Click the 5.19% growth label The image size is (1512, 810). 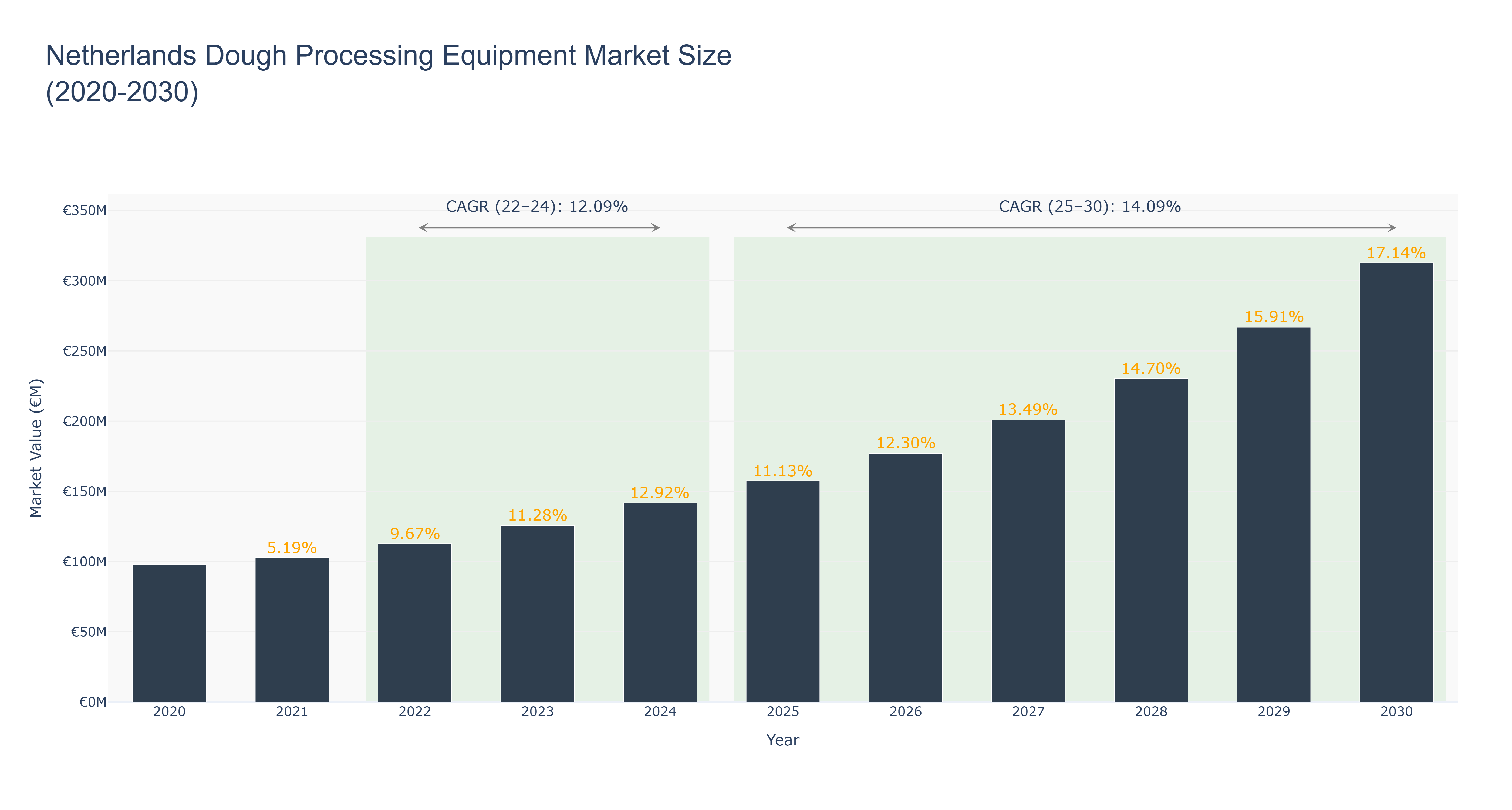coord(292,548)
